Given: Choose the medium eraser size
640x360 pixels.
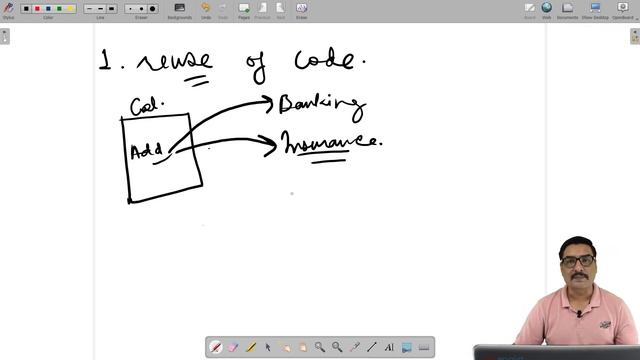Looking at the screenshot, I should pos(141,9).
